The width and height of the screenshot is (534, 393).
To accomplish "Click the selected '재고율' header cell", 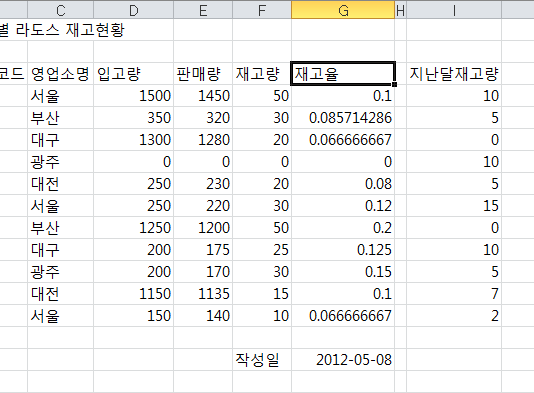I will [343, 74].
